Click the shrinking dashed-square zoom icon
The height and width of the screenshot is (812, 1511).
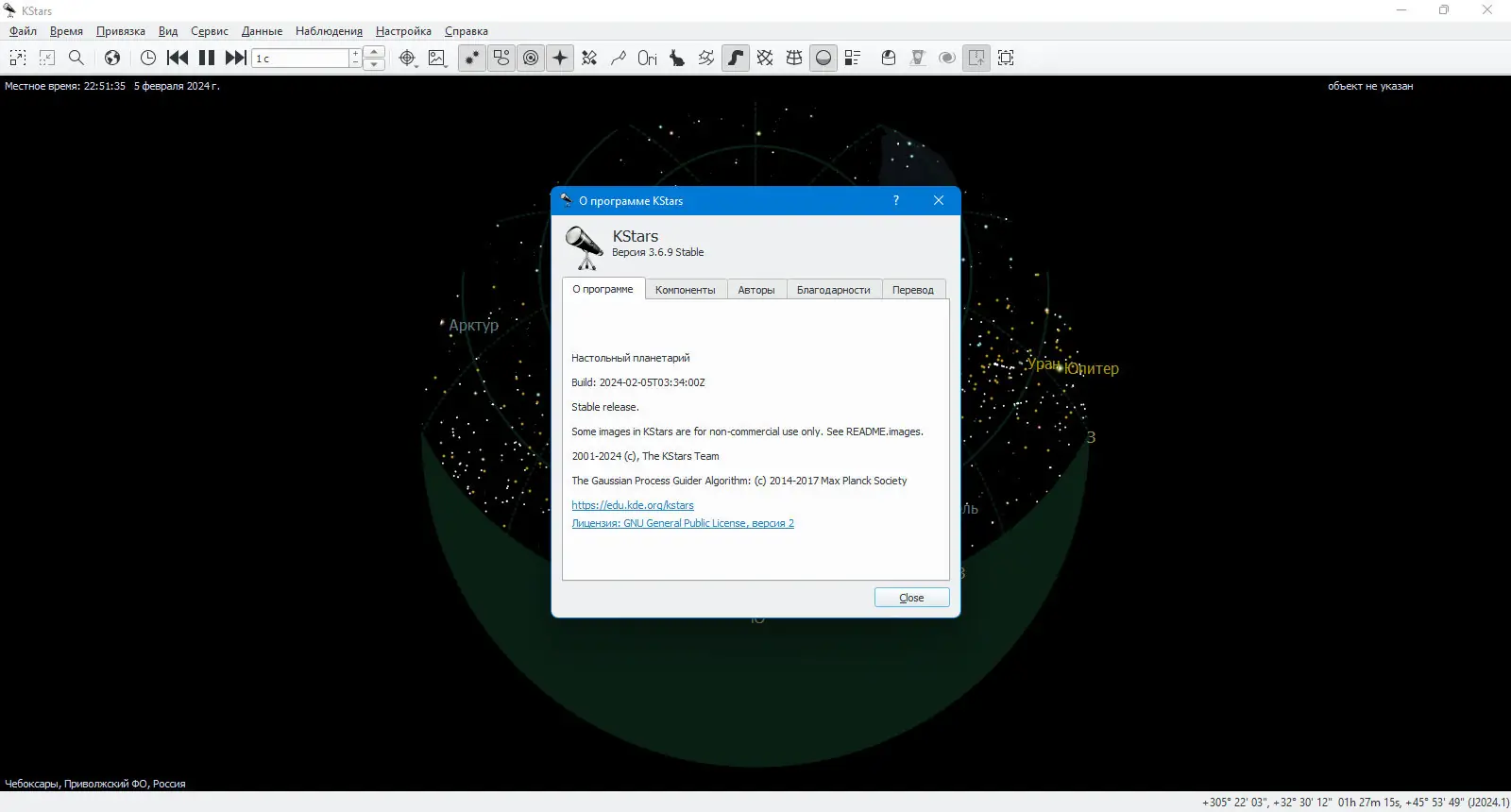(x=47, y=58)
